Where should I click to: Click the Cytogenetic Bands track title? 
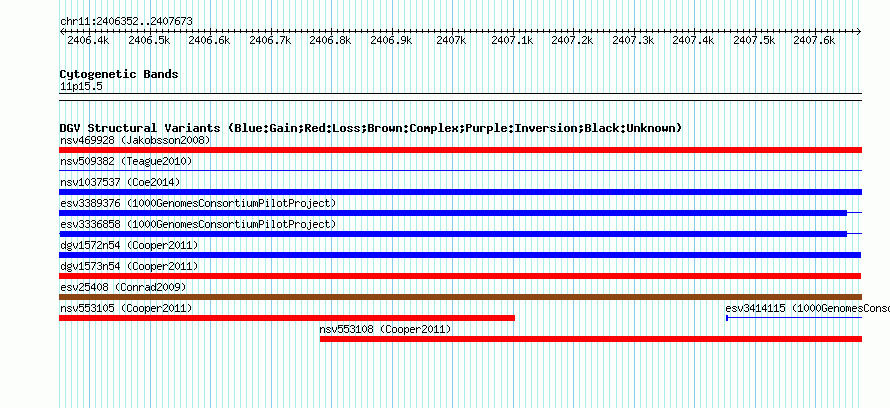coord(119,74)
